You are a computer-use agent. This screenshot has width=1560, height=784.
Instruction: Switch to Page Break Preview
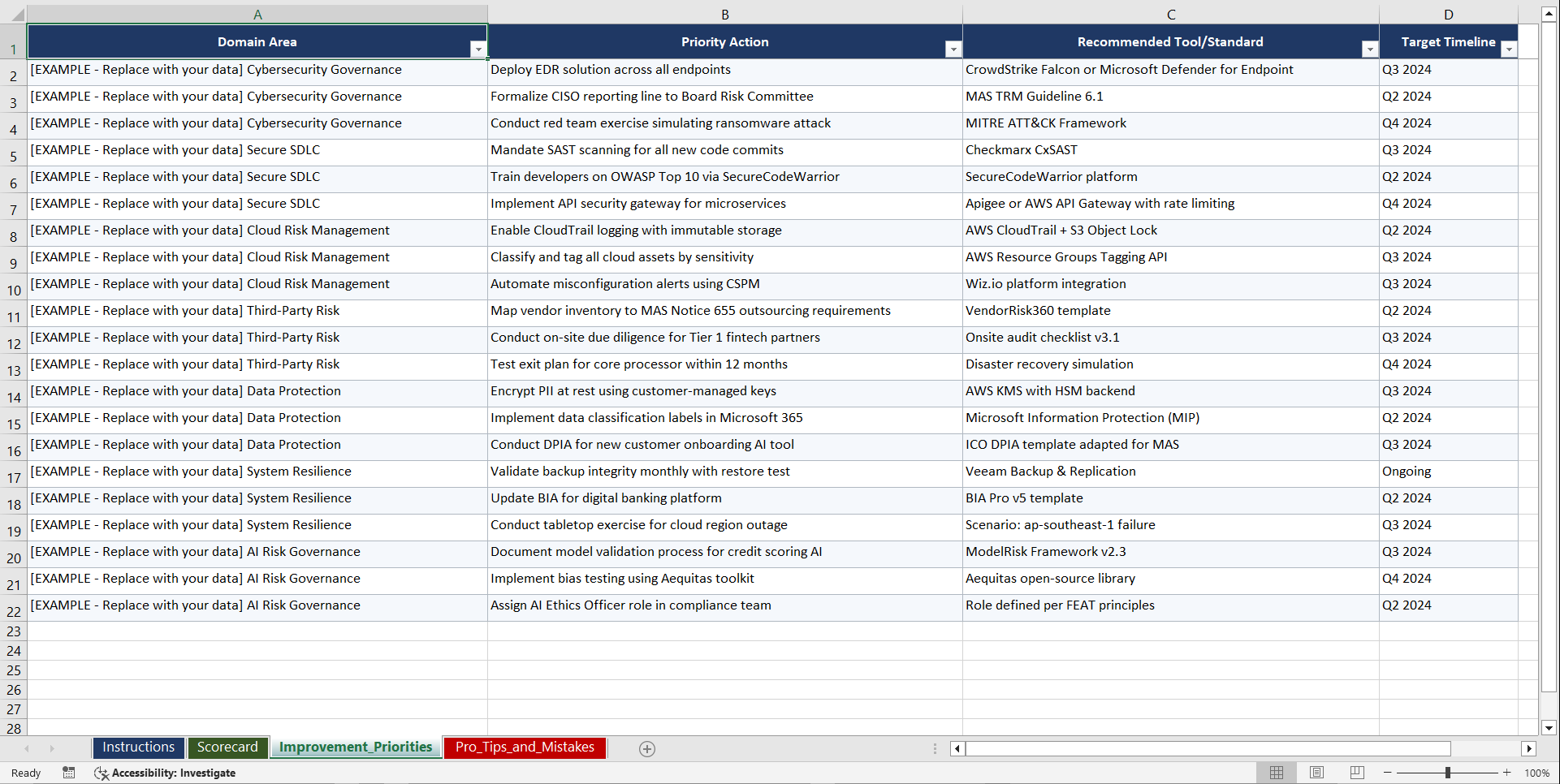pos(1356,772)
